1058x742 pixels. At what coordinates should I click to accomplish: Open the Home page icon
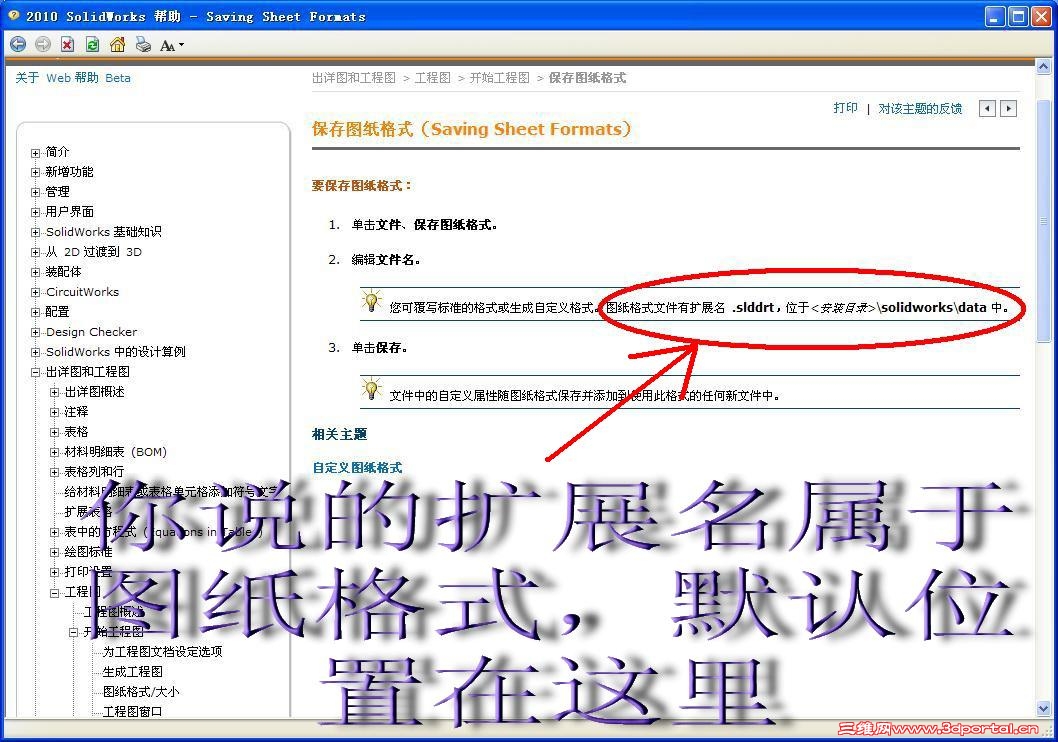click(117, 45)
